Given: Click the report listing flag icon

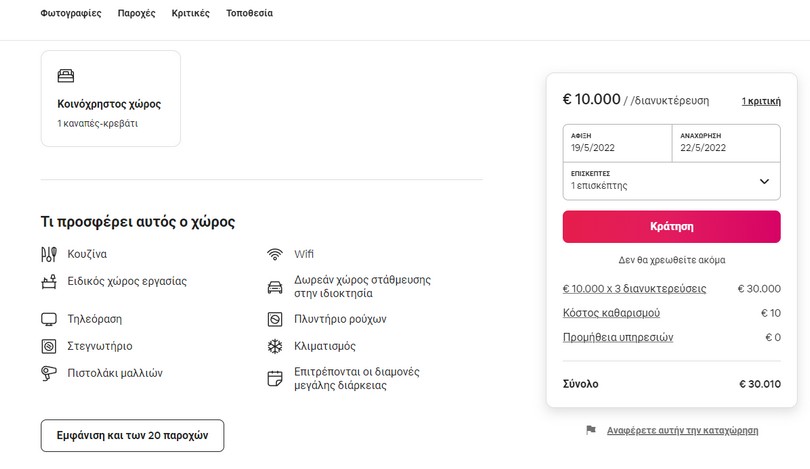Looking at the screenshot, I should click(x=591, y=431).
